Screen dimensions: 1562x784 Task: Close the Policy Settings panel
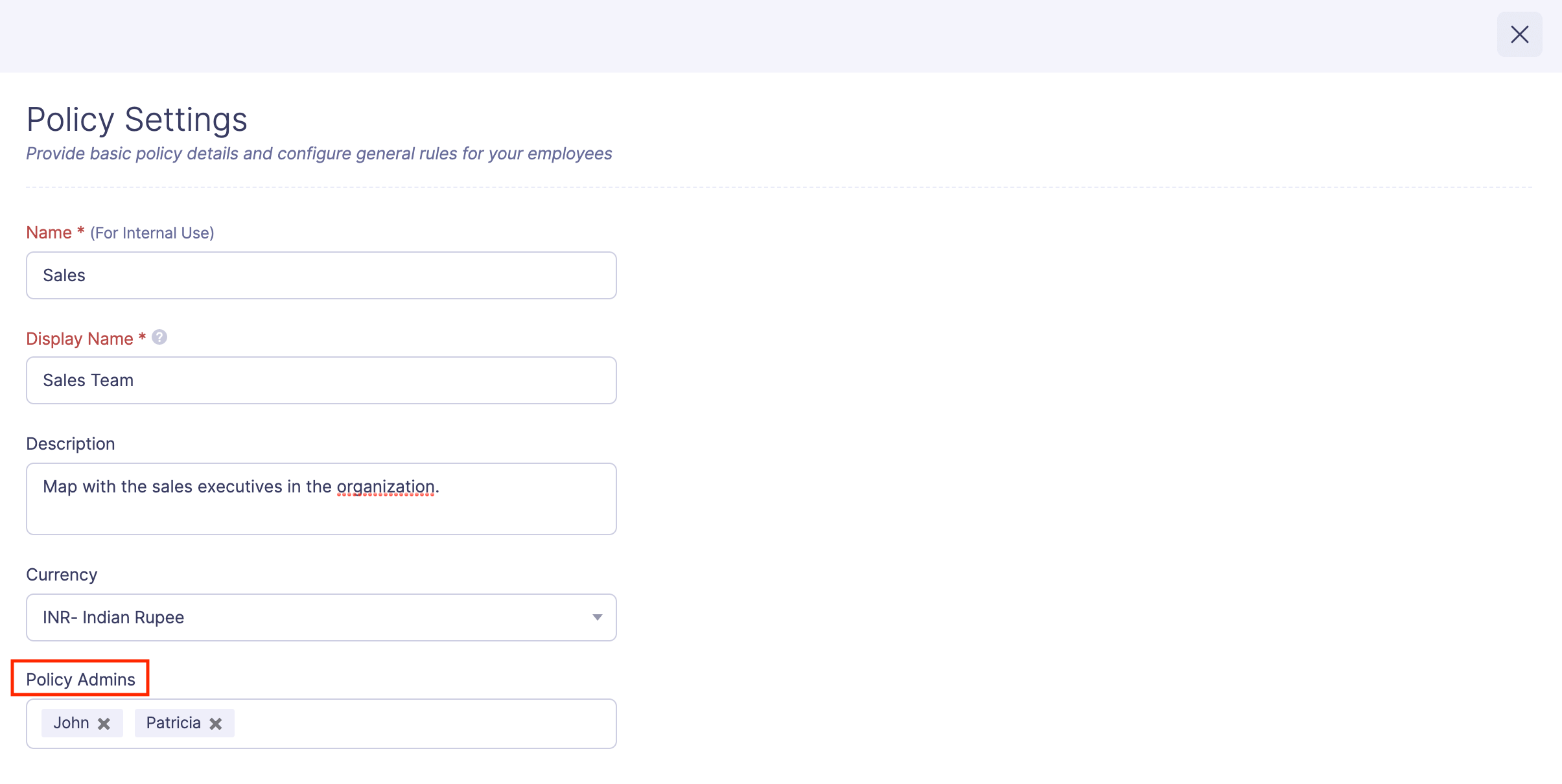(x=1519, y=34)
